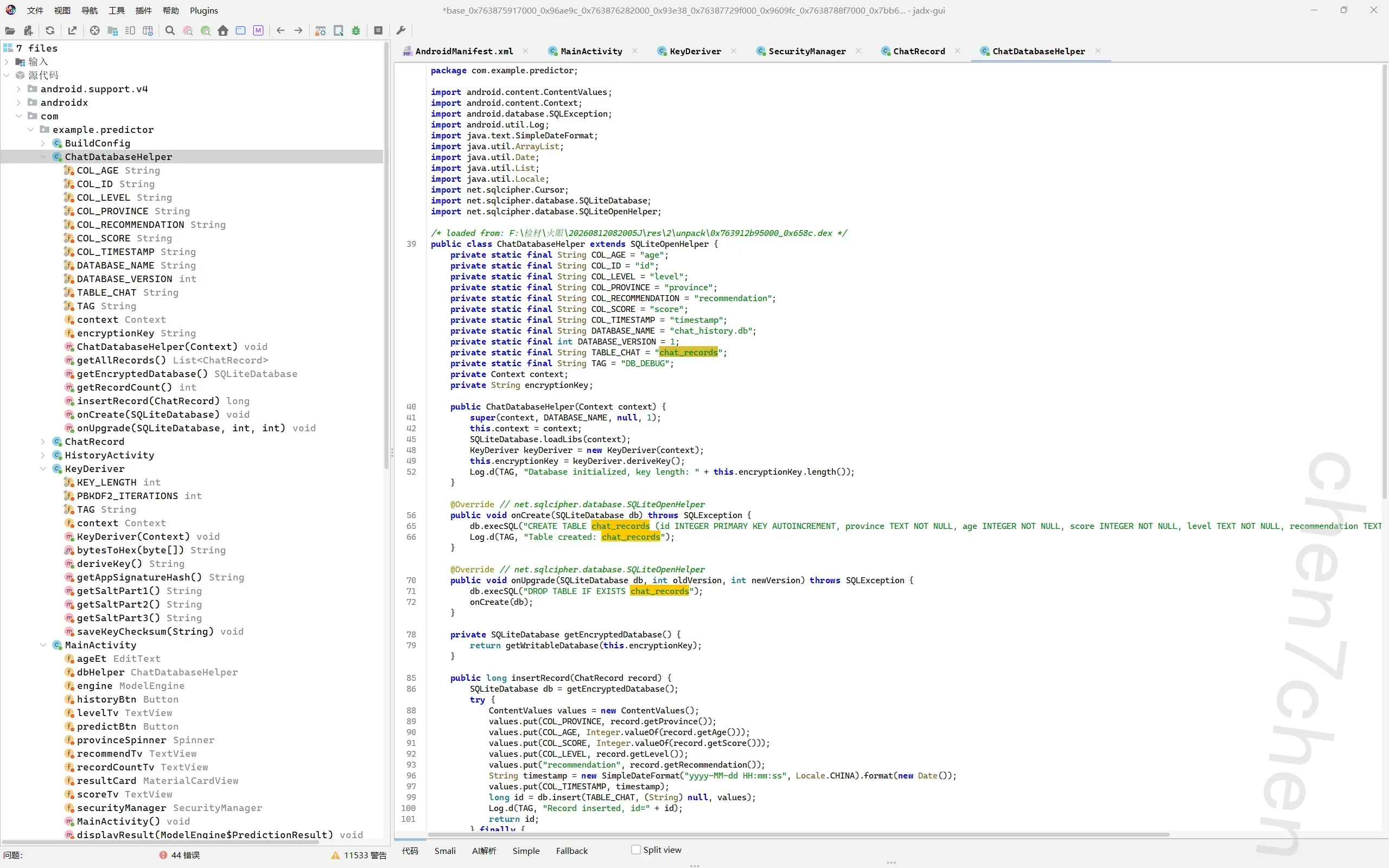1389x868 pixels.
Task: Collapse the example.predictor package
Action: pos(30,130)
